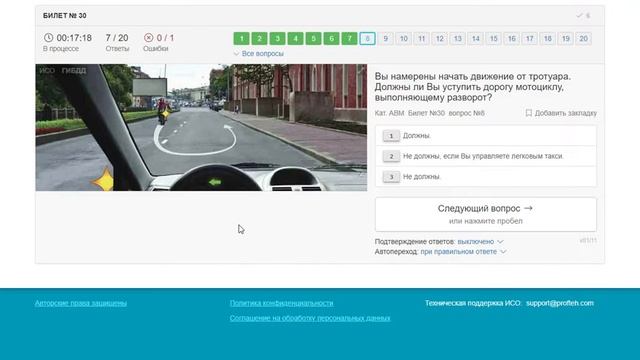The width and height of the screenshot is (640, 360).
Task: Open 'Авторские права защищены' link
Action: (x=81, y=303)
